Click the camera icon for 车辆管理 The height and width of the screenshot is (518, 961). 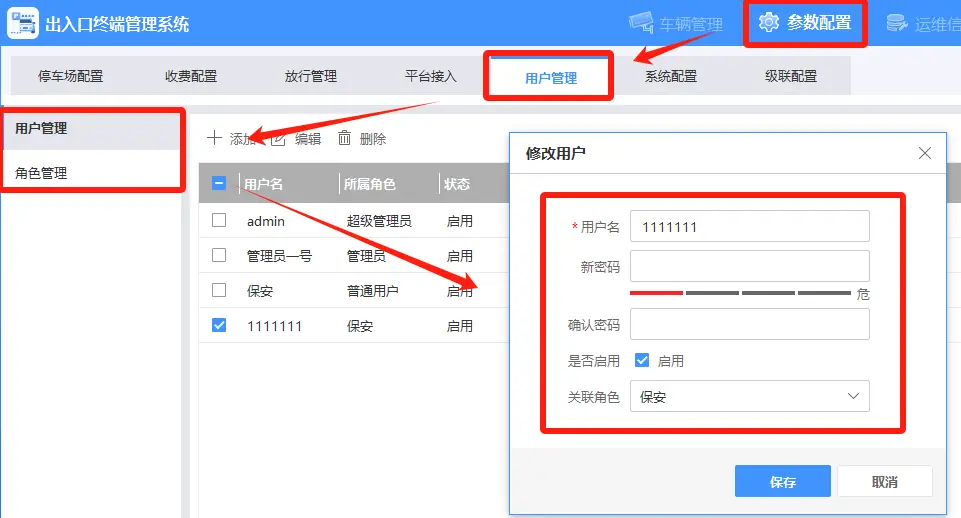click(641, 23)
